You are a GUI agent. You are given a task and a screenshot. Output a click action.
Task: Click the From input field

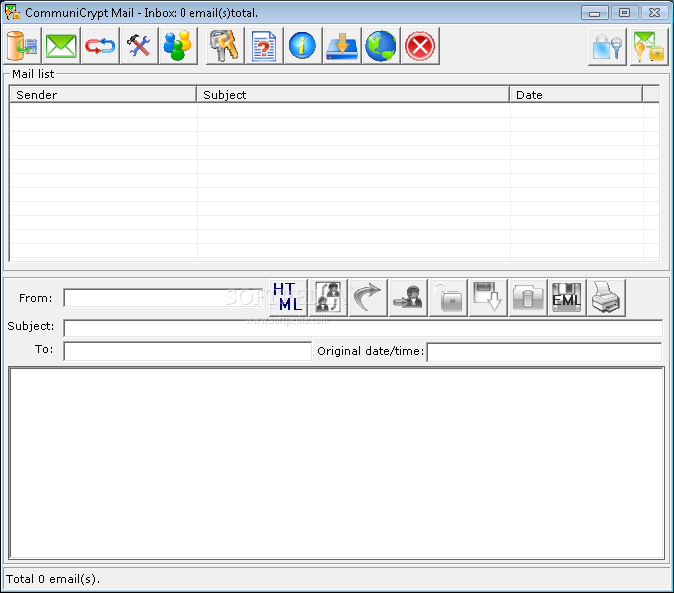pos(163,298)
